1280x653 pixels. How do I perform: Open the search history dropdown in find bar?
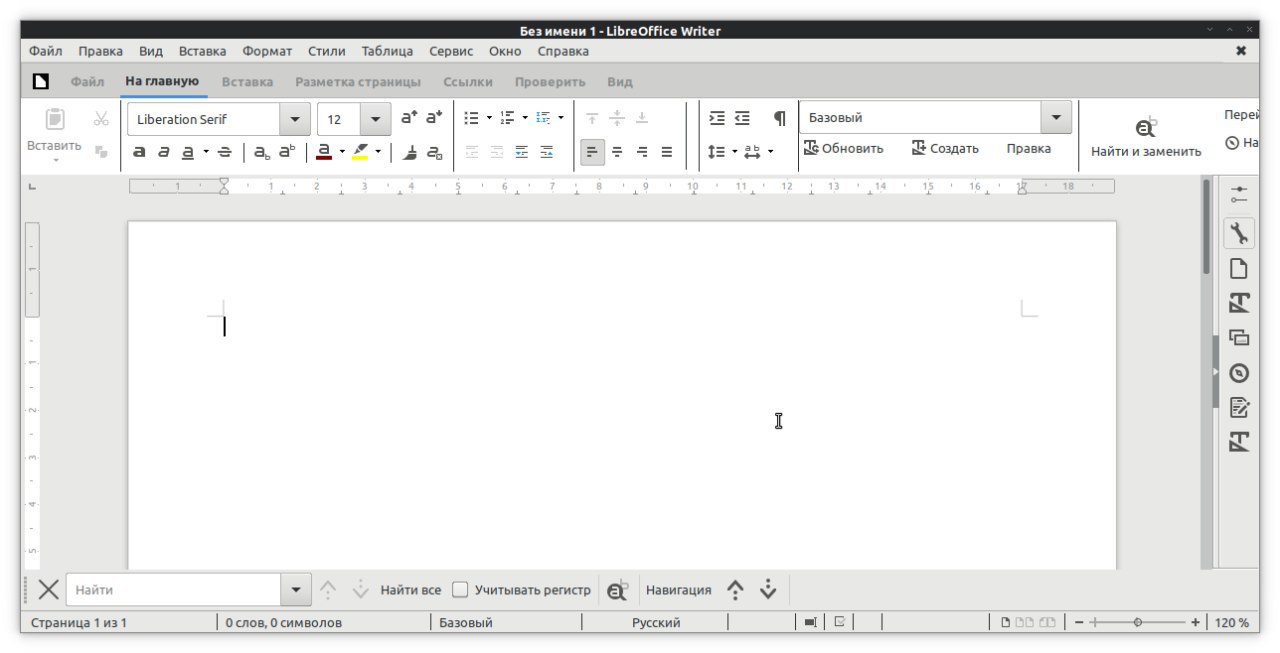coord(295,590)
